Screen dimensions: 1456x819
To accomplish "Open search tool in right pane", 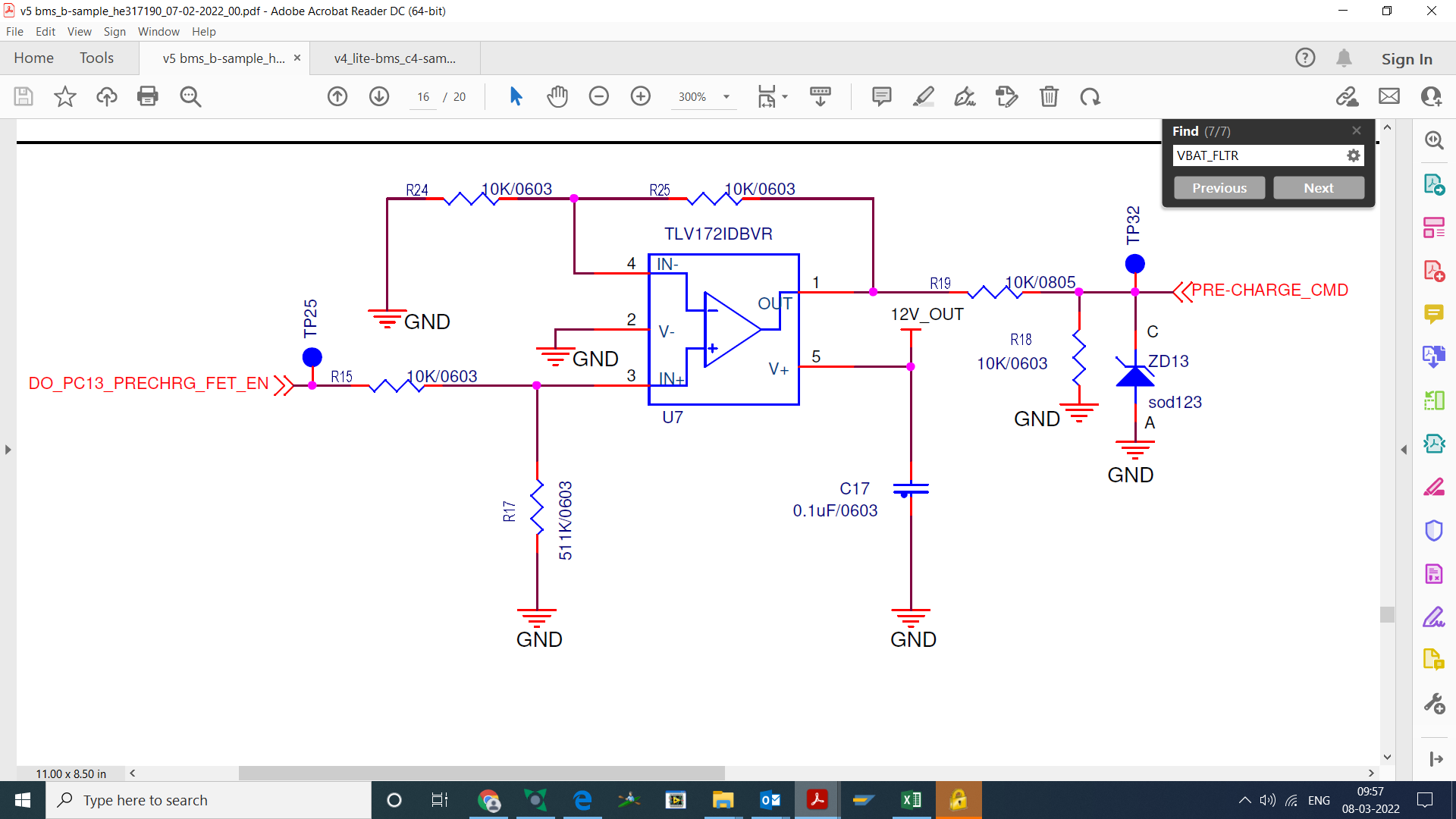I will tap(1434, 140).
